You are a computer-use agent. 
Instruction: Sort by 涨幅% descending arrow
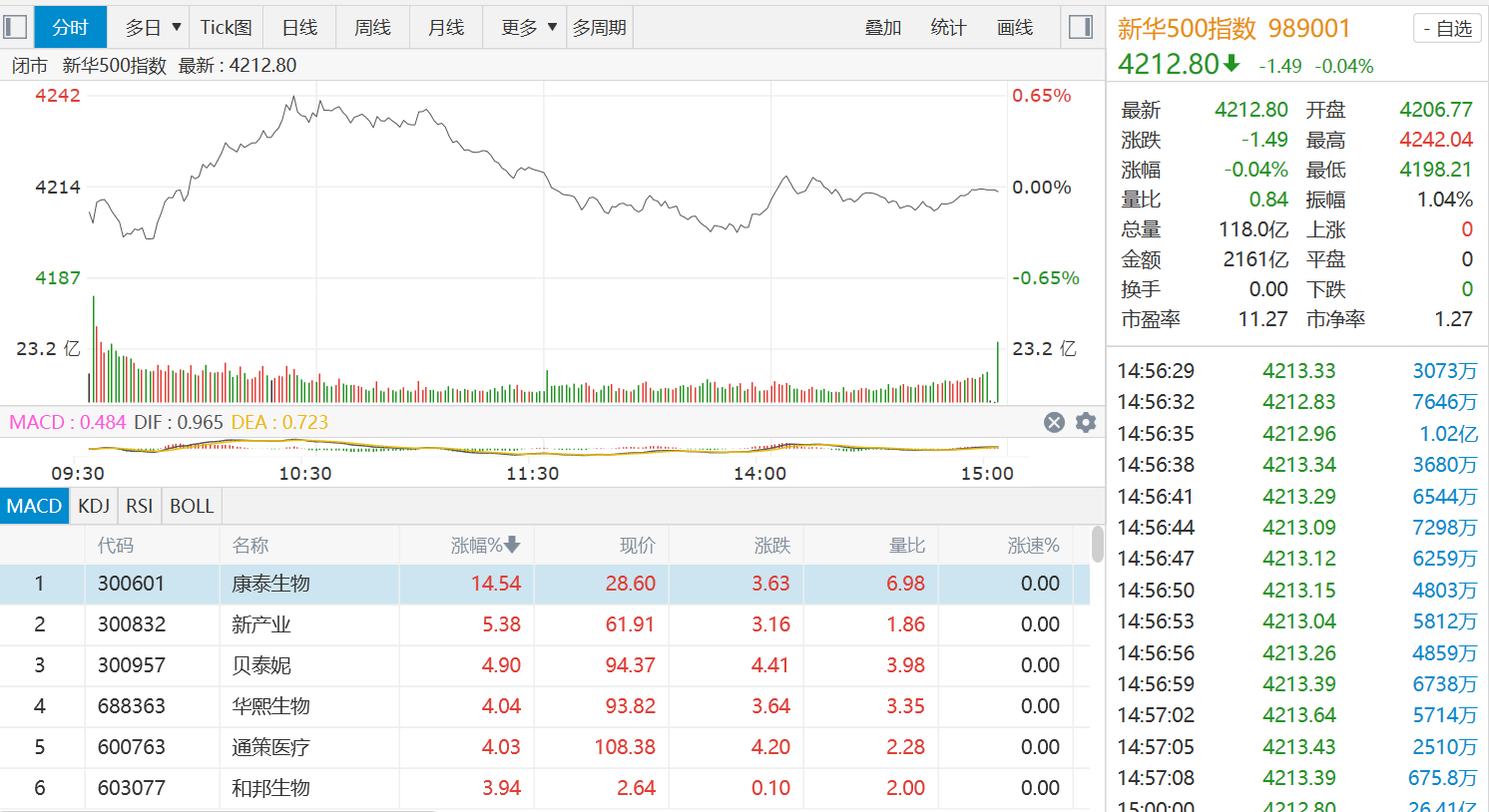click(x=512, y=545)
